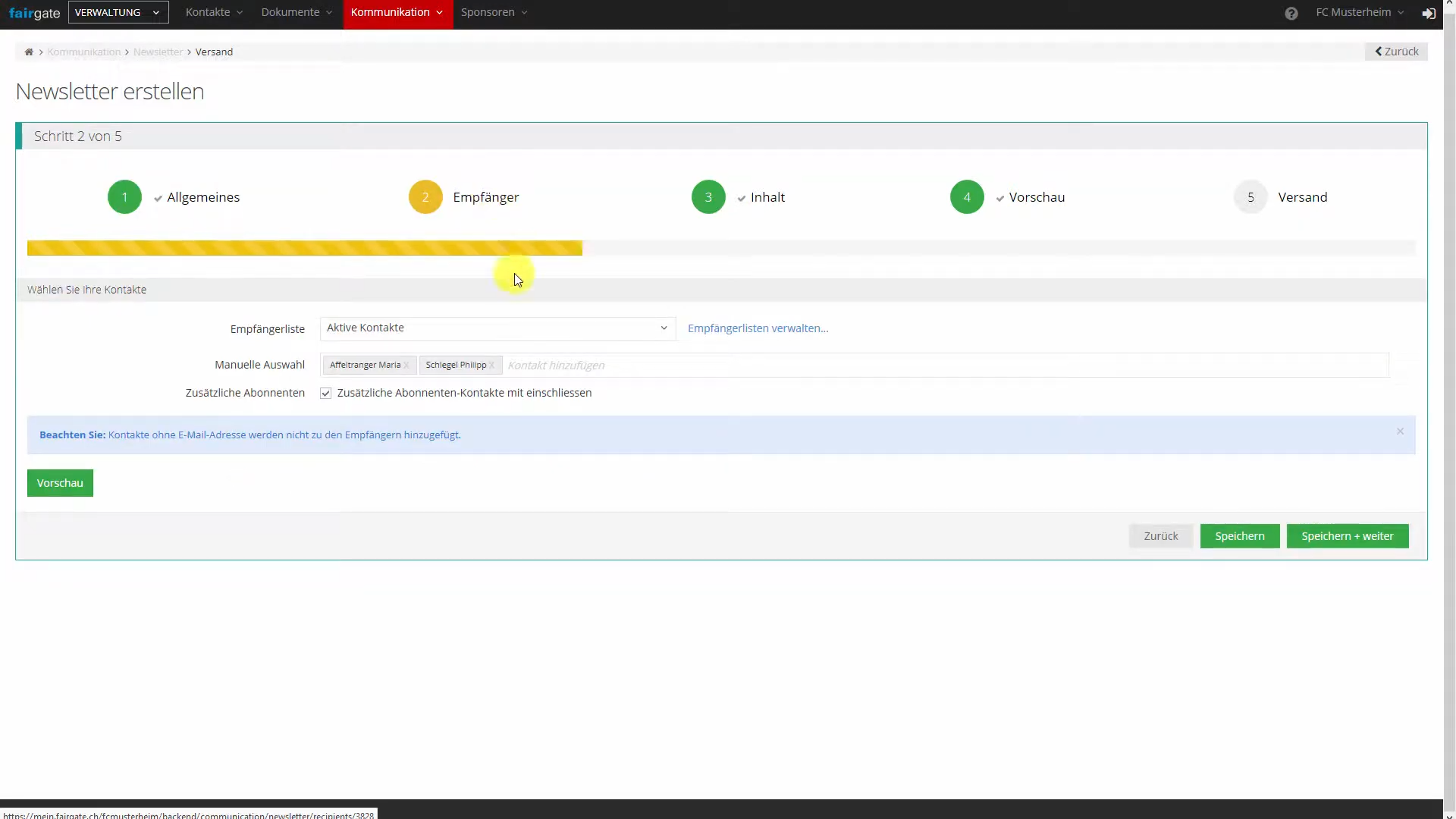Screen dimensions: 1456x819
Task: Click the logout arrow icon
Action: pos(1429,14)
